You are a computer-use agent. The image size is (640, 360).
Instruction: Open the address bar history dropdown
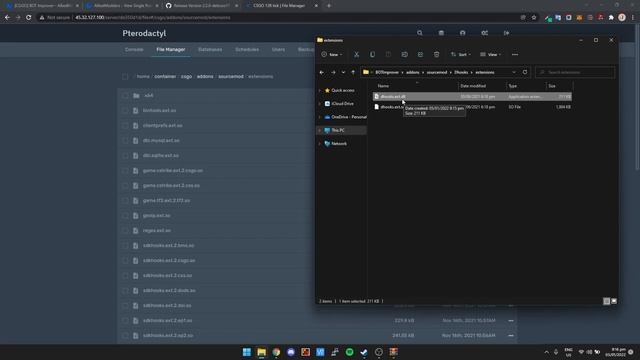pos(514,72)
